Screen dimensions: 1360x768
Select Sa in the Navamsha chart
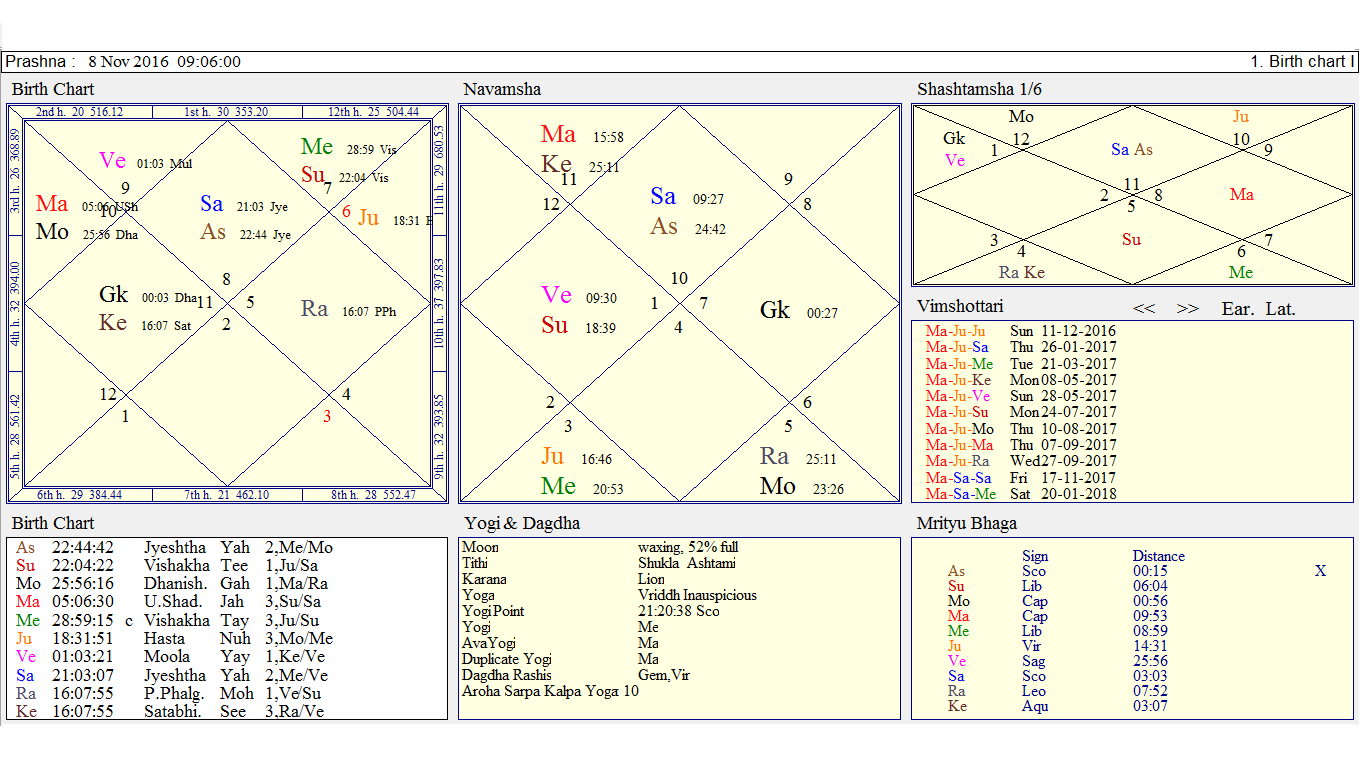coord(662,197)
